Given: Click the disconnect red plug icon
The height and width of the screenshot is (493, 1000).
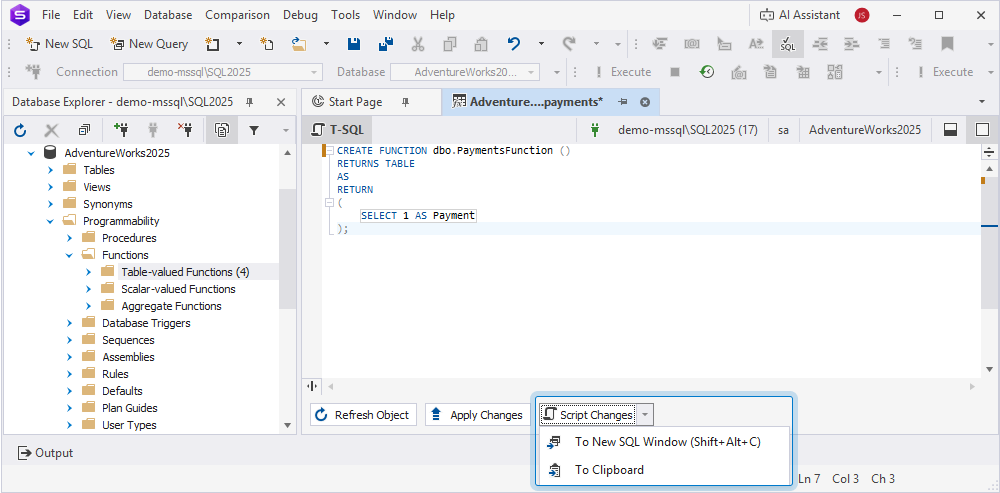Looking at the screenshot, I should 185,131.
